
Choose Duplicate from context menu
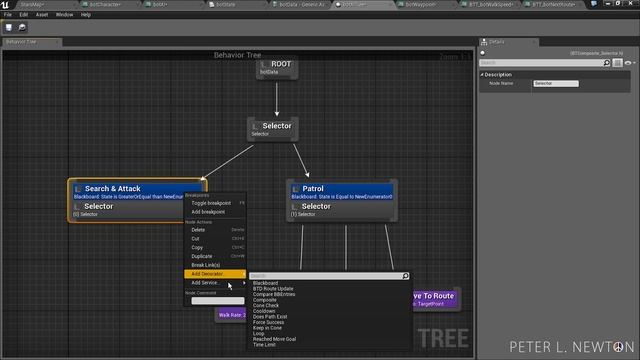pyautogui.click(x=215, y=256)
